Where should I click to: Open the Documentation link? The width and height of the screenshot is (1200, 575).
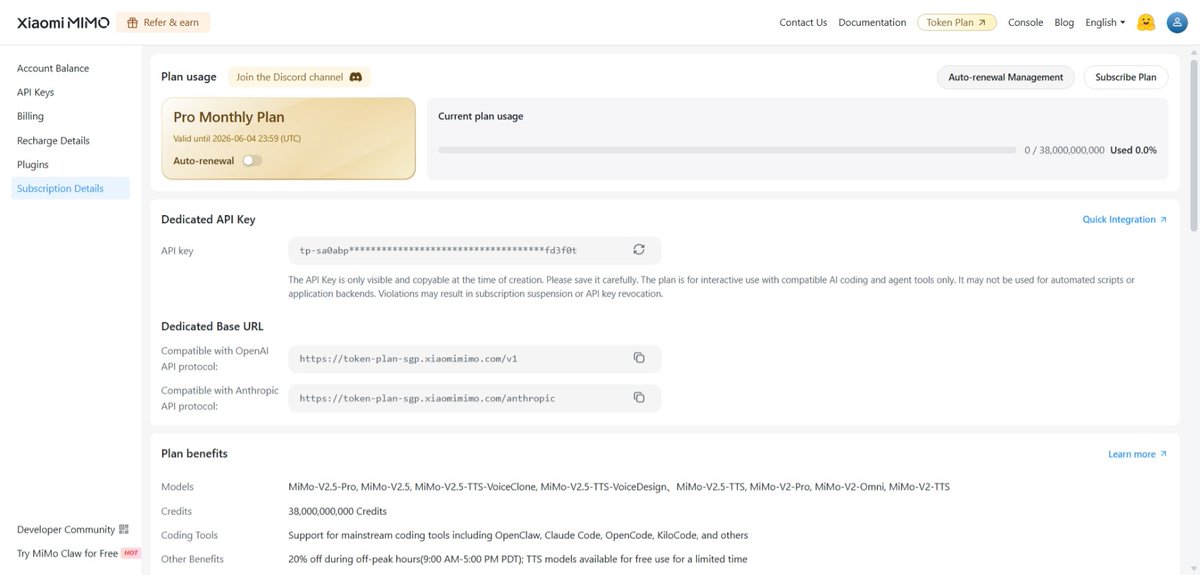[x=872, y=22]
